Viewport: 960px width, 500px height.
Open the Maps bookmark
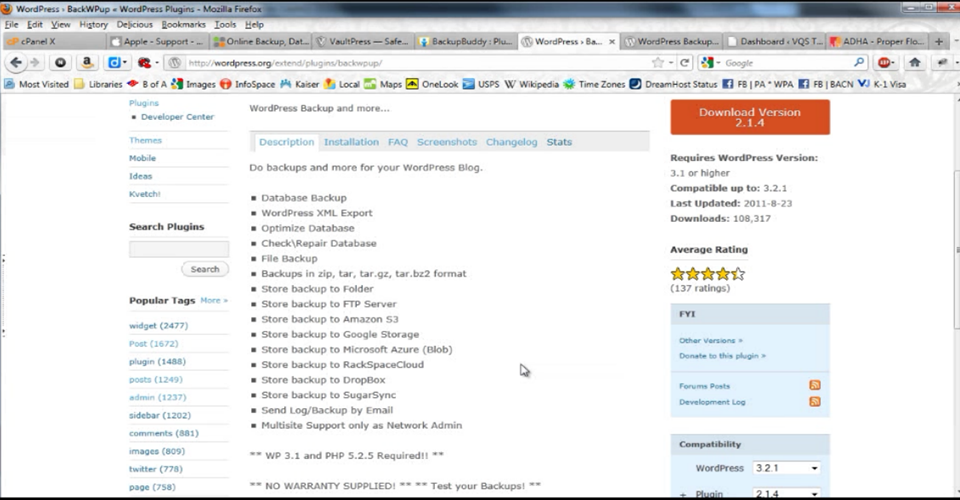pos(383,84)
